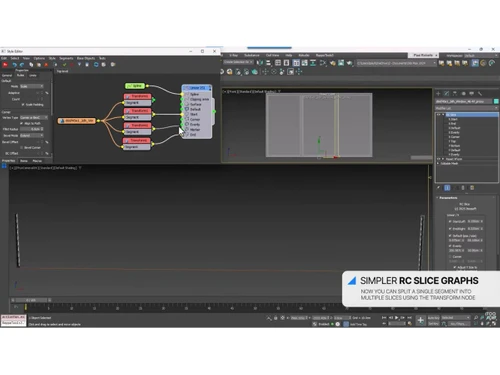500x375 pixels.
Task: Click the Fillet Radius value field
Action: [30, 129]
